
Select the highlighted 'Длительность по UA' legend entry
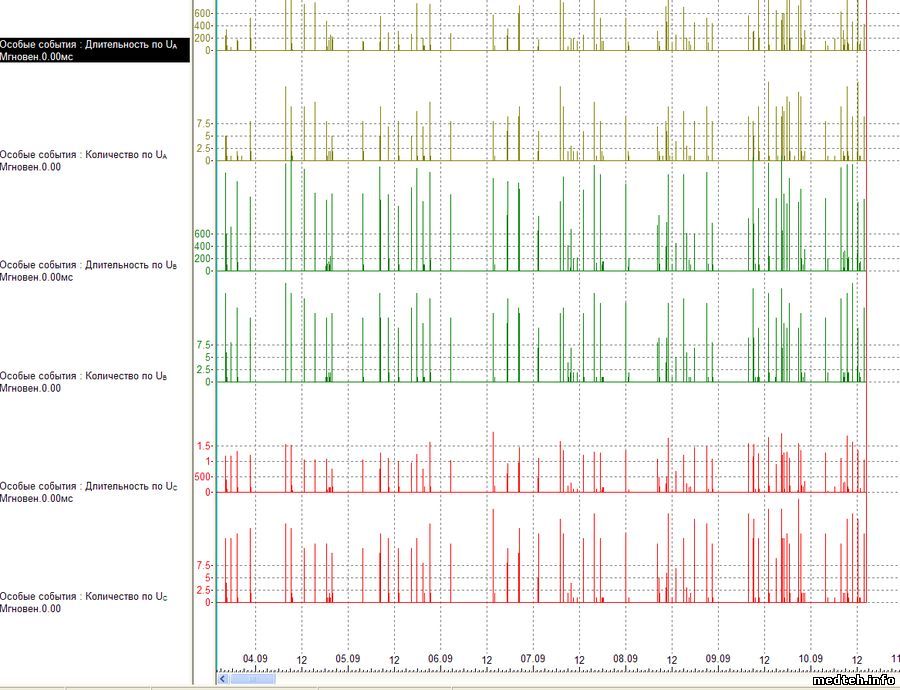point(89,45)
